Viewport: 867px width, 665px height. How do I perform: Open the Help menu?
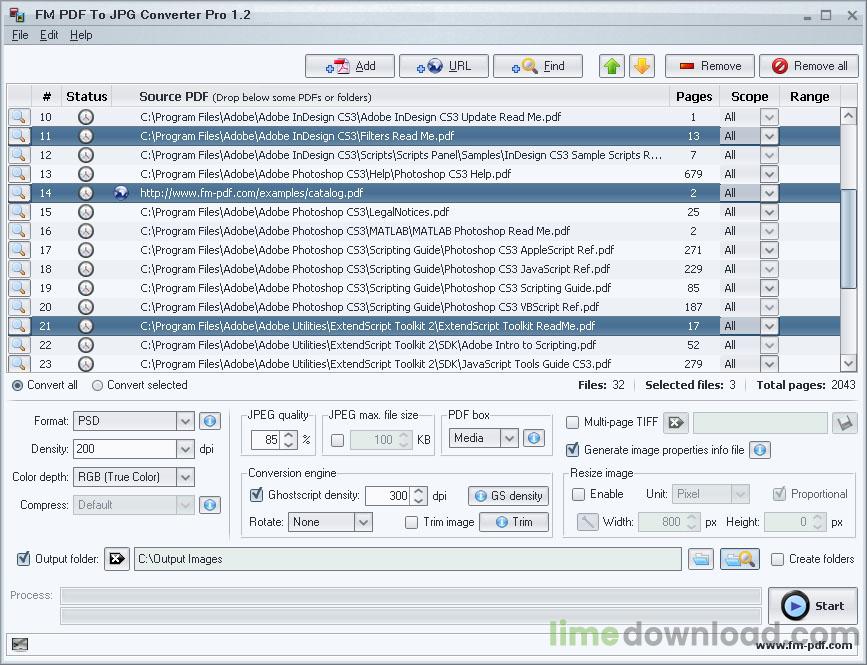click(x=82, y=35)
